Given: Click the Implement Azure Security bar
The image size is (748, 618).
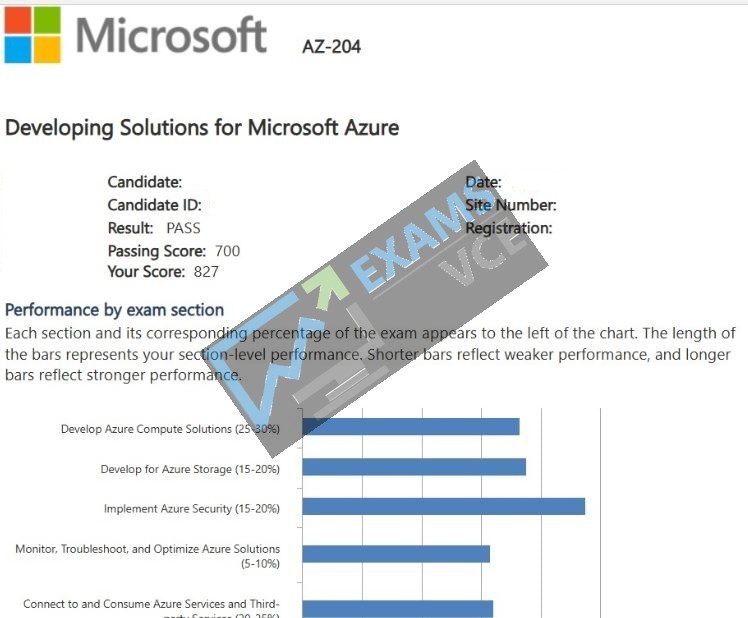Looking at the screenshot, I should pyautogui.click(x=444, y=506).
